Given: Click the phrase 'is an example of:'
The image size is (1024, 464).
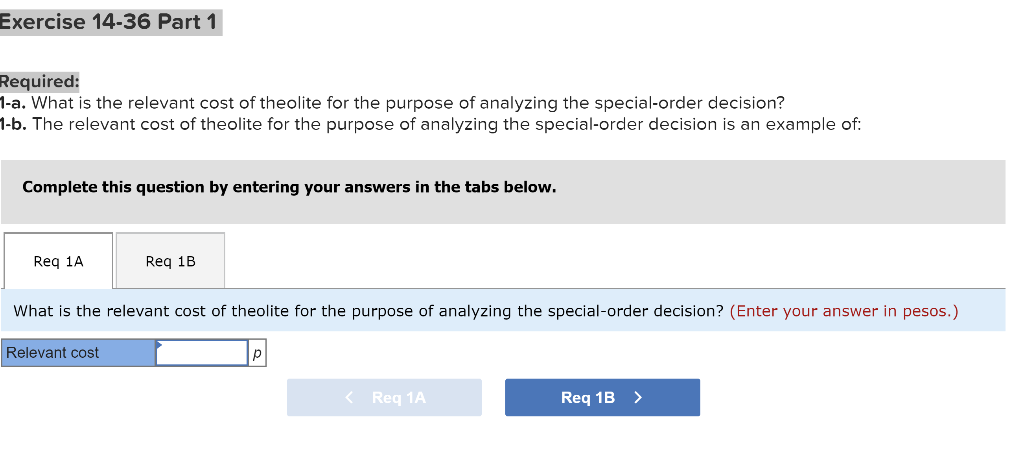Looking at the screenshot, I should tap(794, 124).
